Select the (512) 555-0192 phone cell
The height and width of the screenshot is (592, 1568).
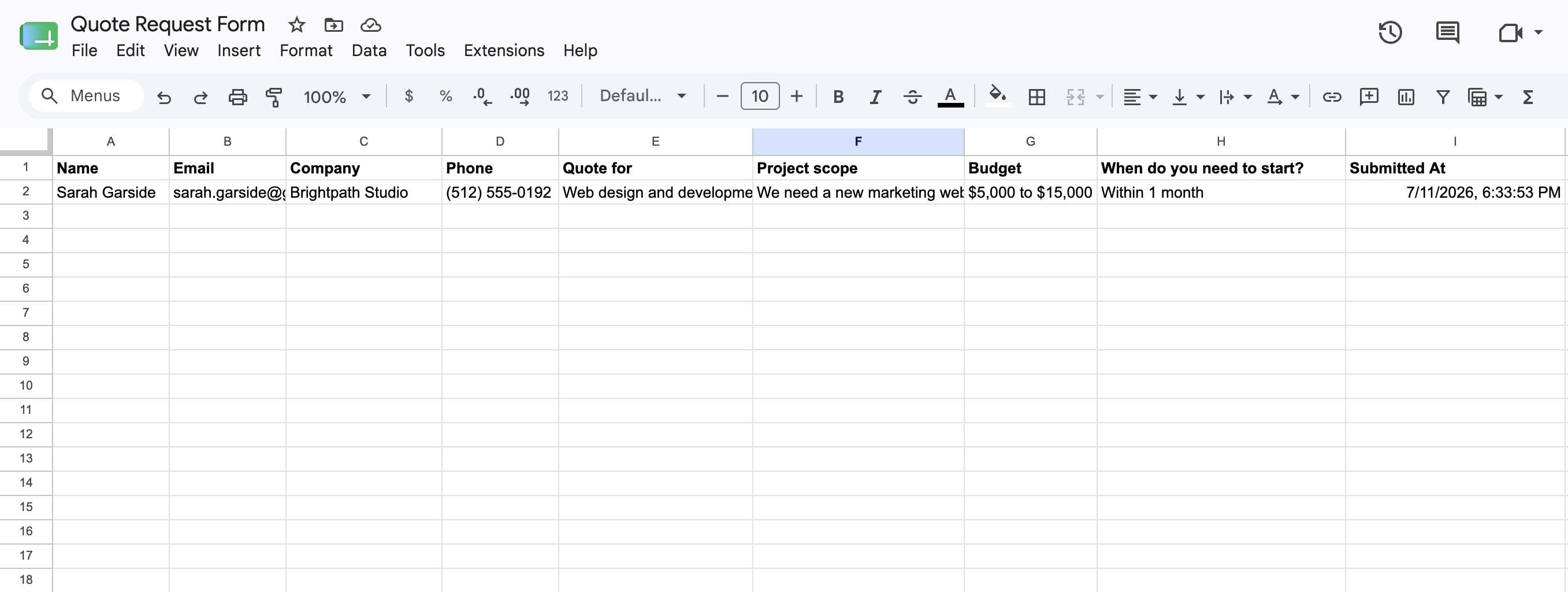(500, 192)
